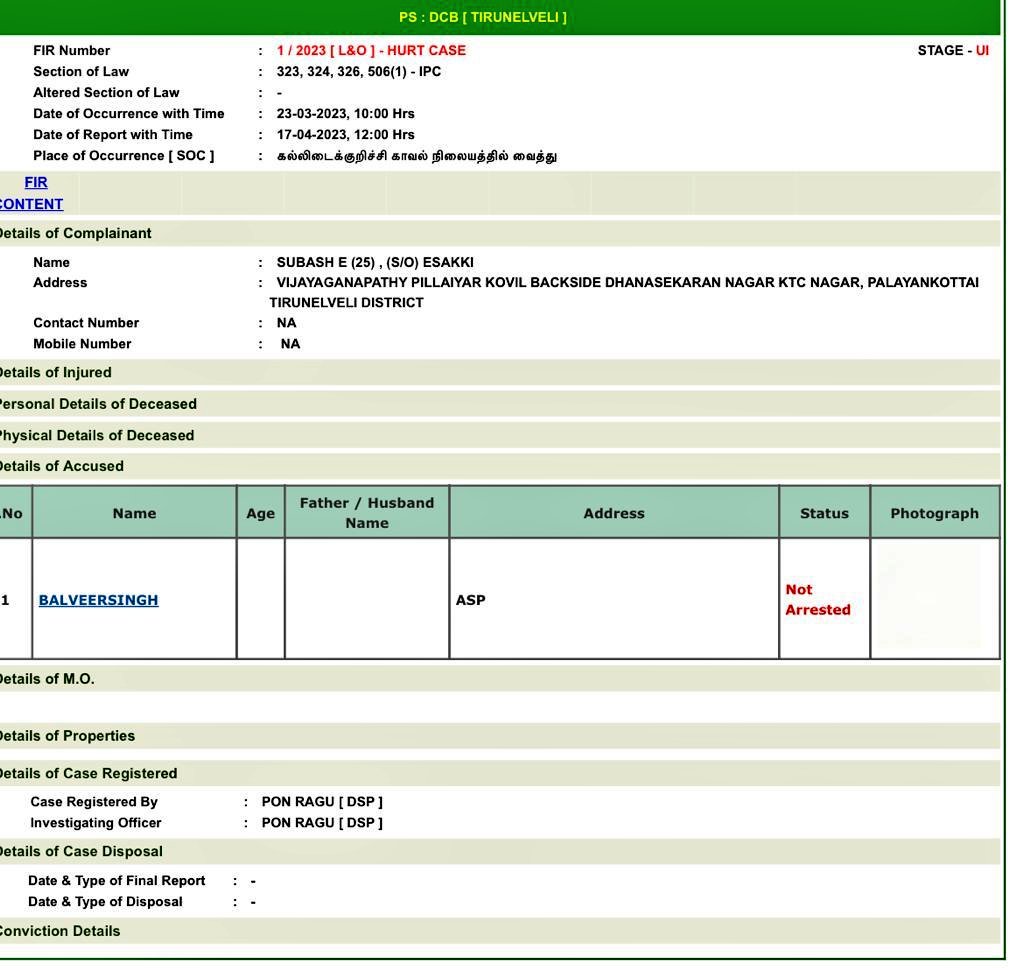The image size is (1024, 971).
Task: Click the Details of Properties section header
Action: 500,736
